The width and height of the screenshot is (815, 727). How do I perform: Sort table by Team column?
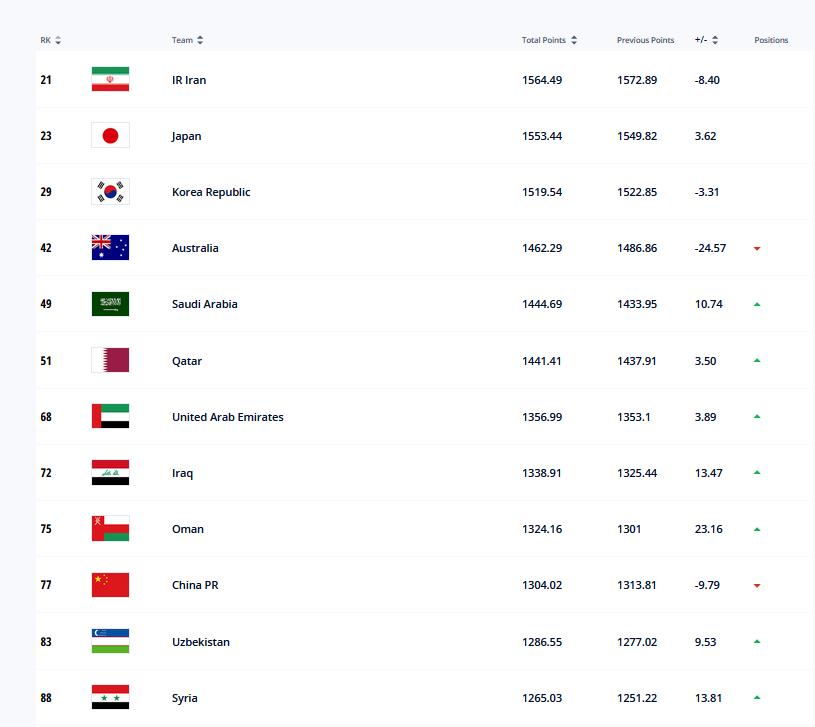187,40
